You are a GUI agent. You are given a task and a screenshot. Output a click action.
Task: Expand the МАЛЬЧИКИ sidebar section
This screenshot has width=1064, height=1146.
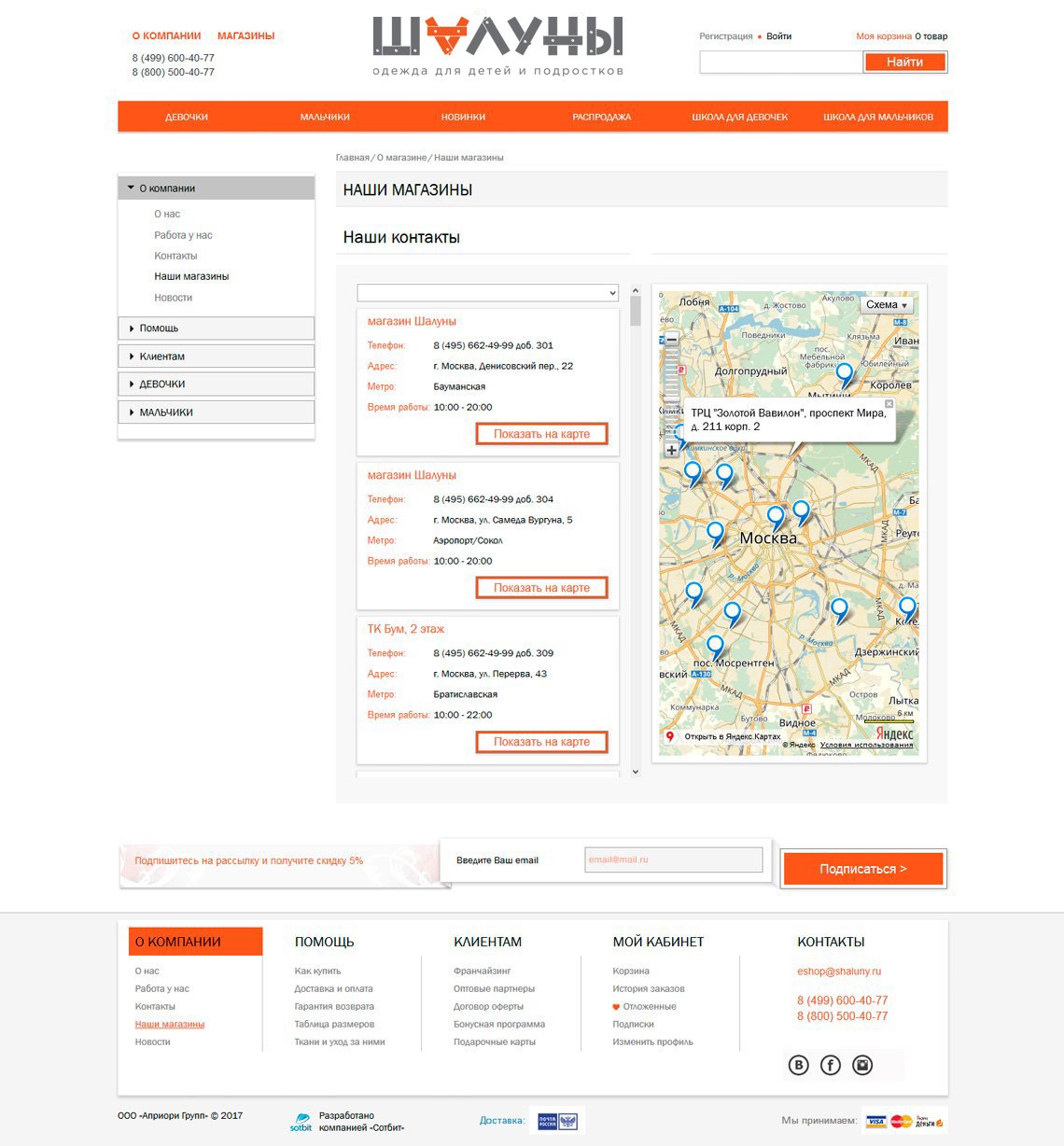tap(216, 412)
